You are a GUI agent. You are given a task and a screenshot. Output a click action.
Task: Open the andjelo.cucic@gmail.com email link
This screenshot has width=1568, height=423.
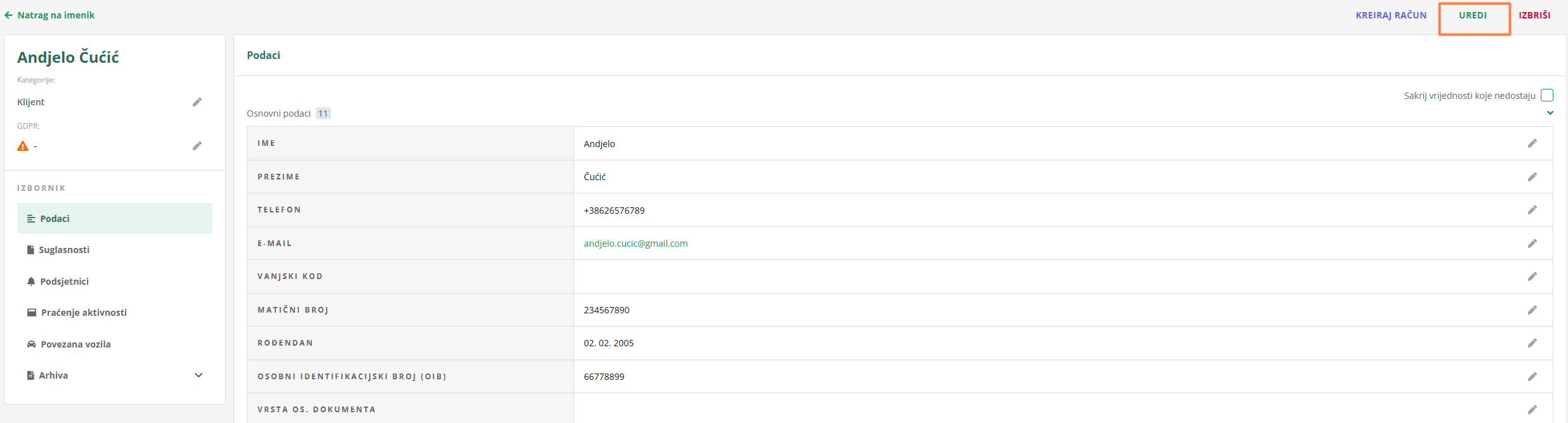pyautogui.click(x=636, y=244)
